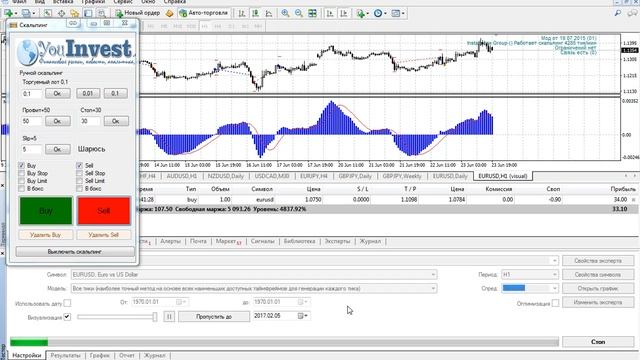This screenshot has width=640, height=360.
Task: Click the green testing progress bar
Action: 29,342
